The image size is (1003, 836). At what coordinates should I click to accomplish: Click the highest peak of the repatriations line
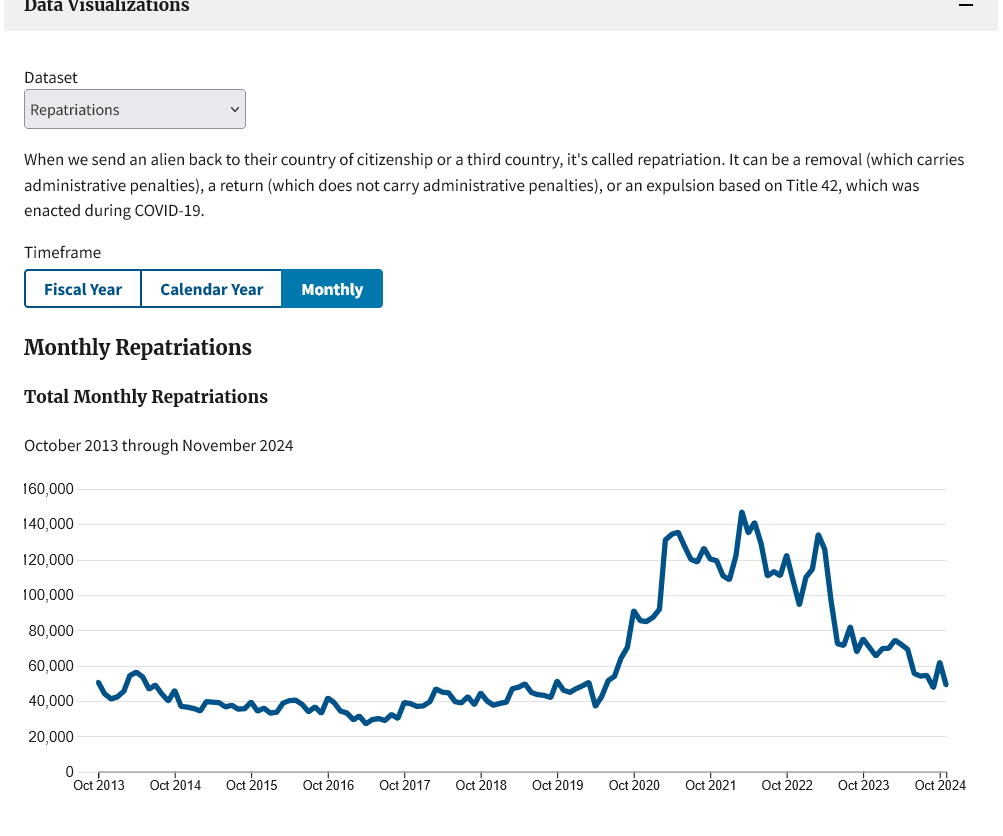tap(742, 512)
